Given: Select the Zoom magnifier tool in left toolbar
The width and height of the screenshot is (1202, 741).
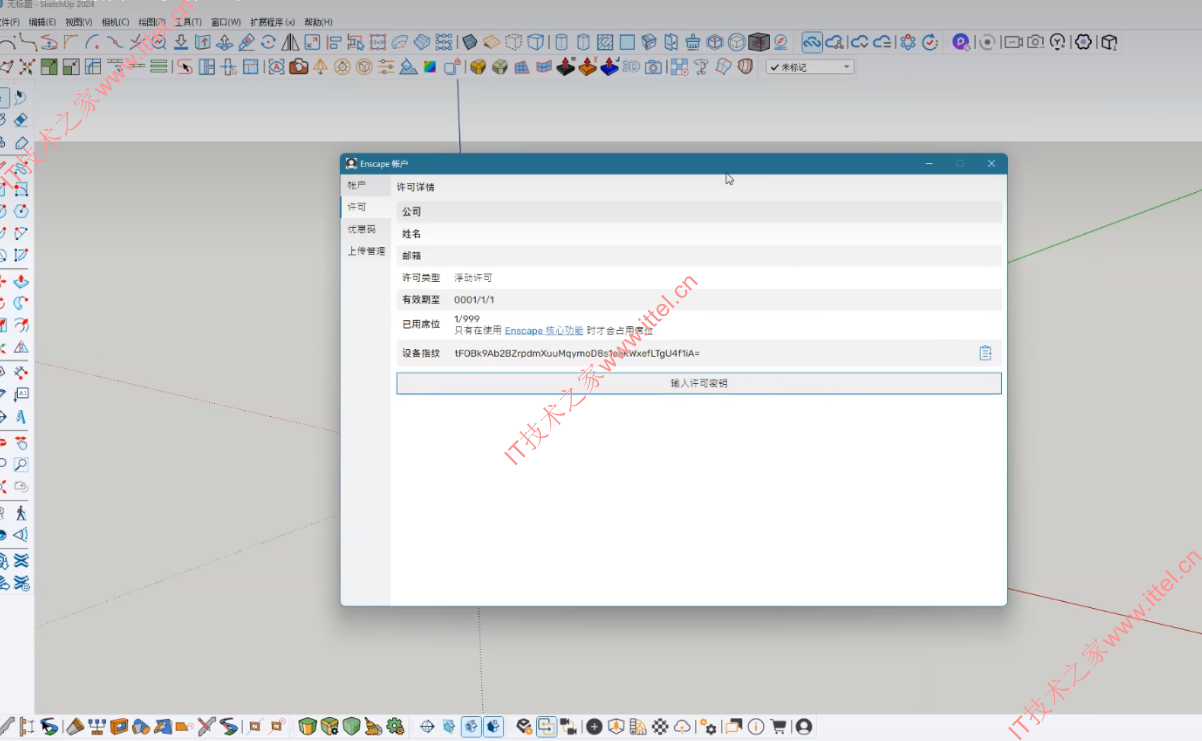Looking at the screenshot, I should 21,464.
